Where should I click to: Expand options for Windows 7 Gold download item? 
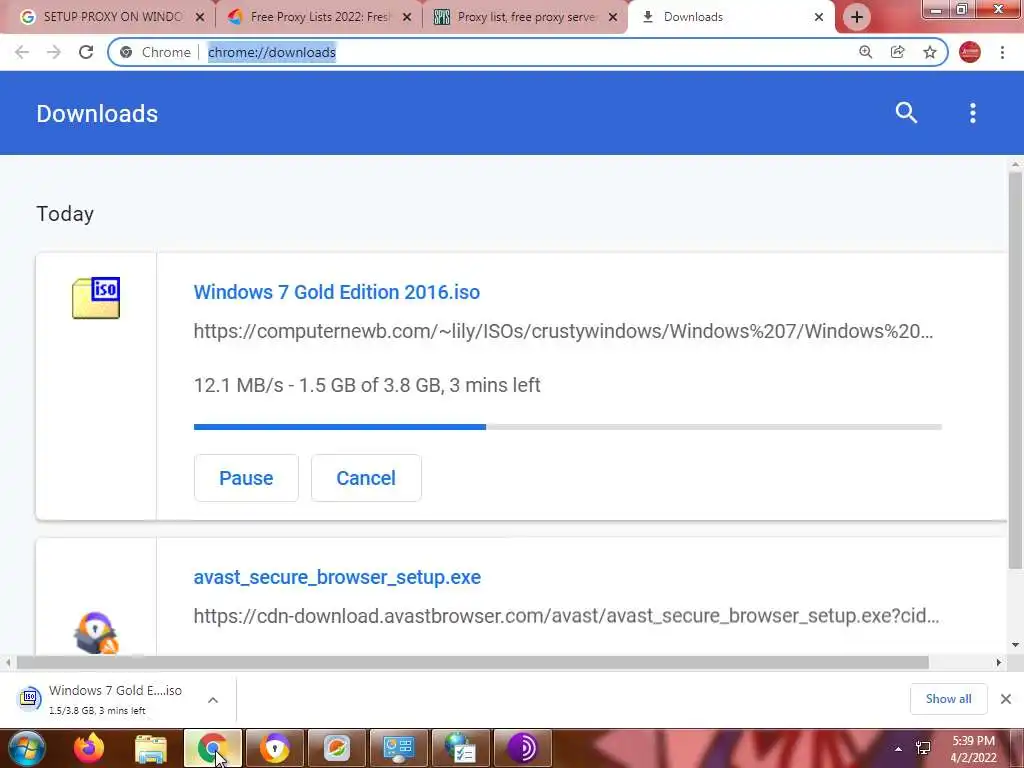tap(213, 700)
